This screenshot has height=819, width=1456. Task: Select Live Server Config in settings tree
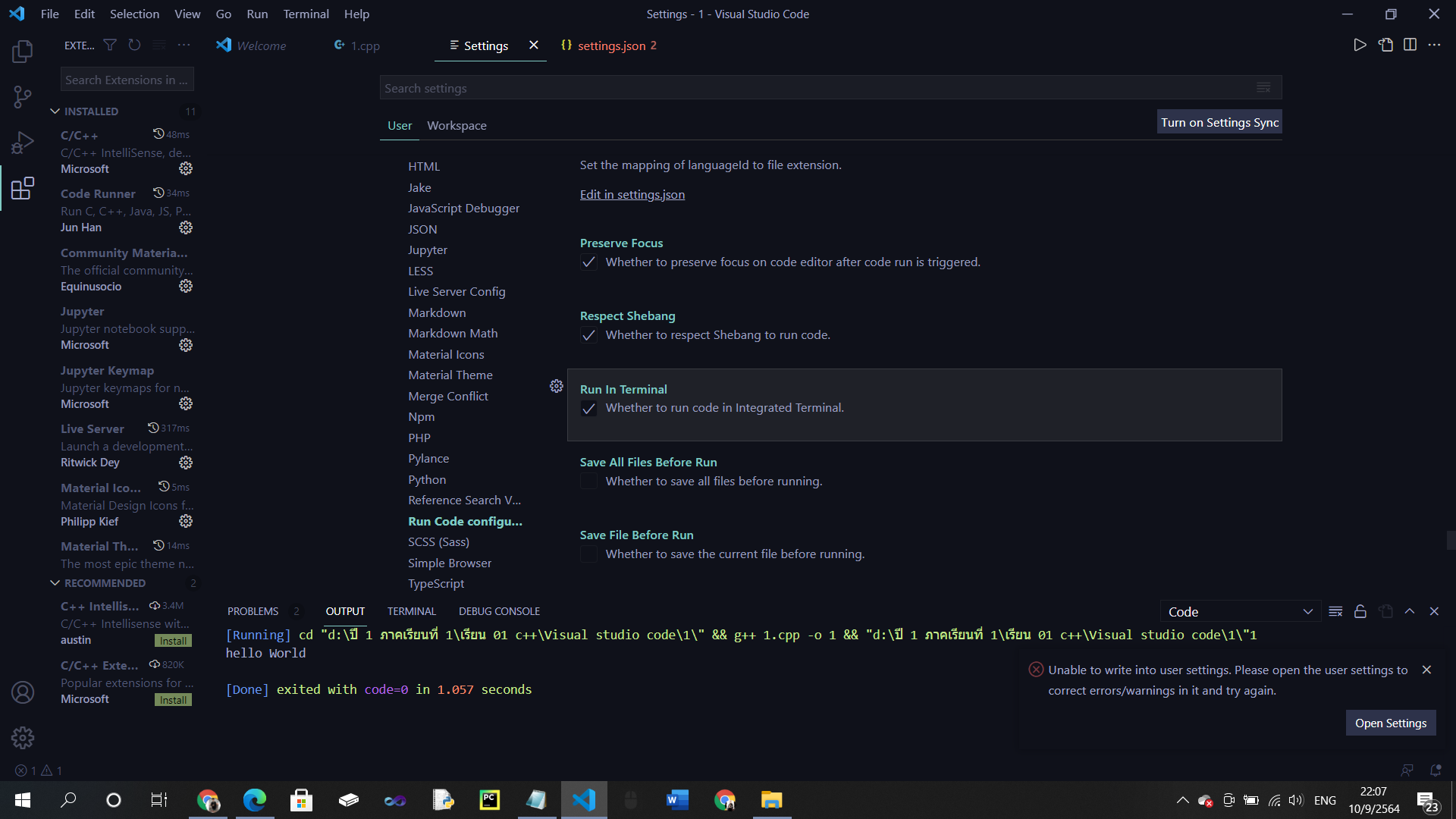coord(457,292)
